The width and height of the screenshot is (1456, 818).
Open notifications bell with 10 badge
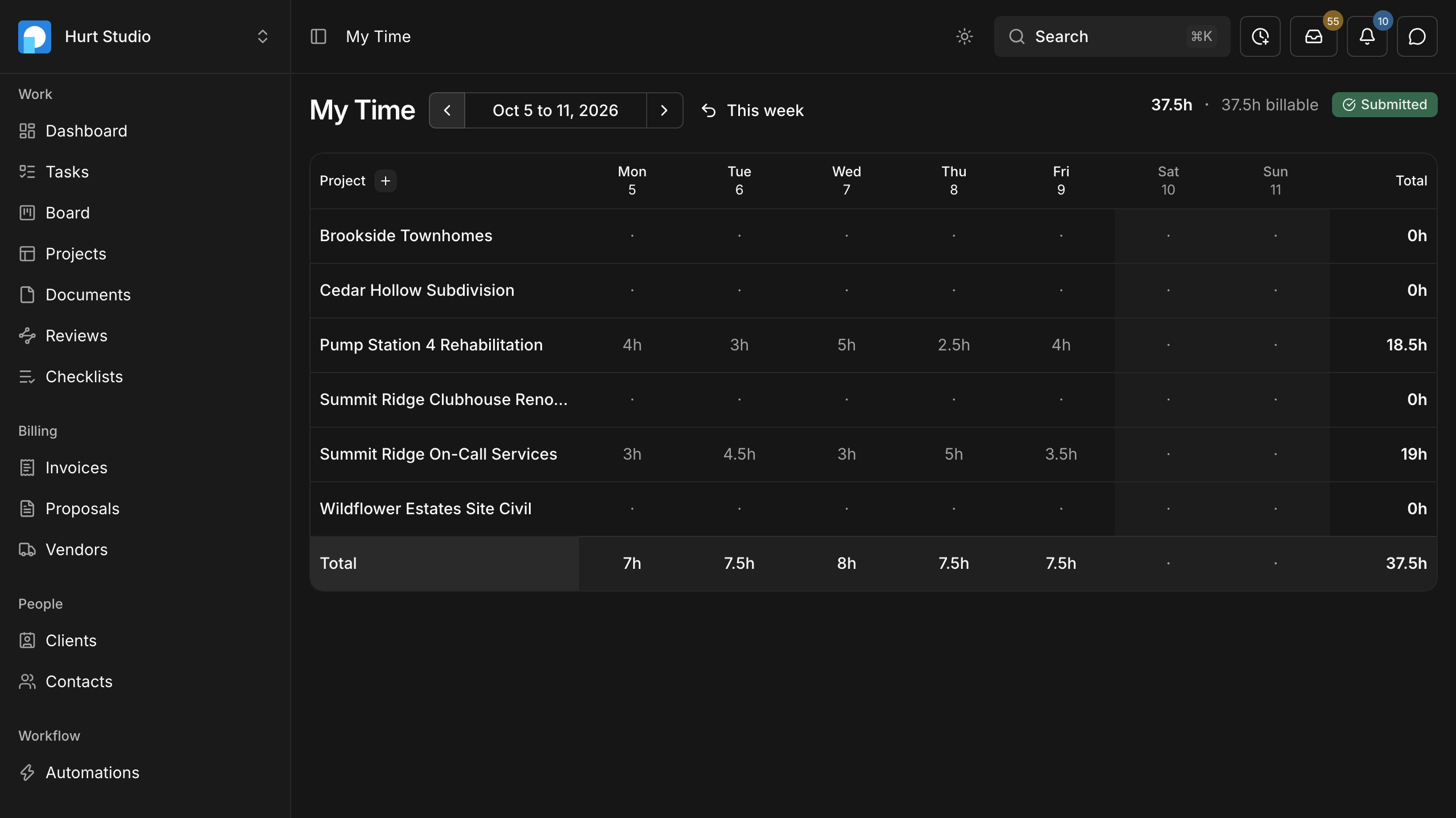click(1367, 36)
